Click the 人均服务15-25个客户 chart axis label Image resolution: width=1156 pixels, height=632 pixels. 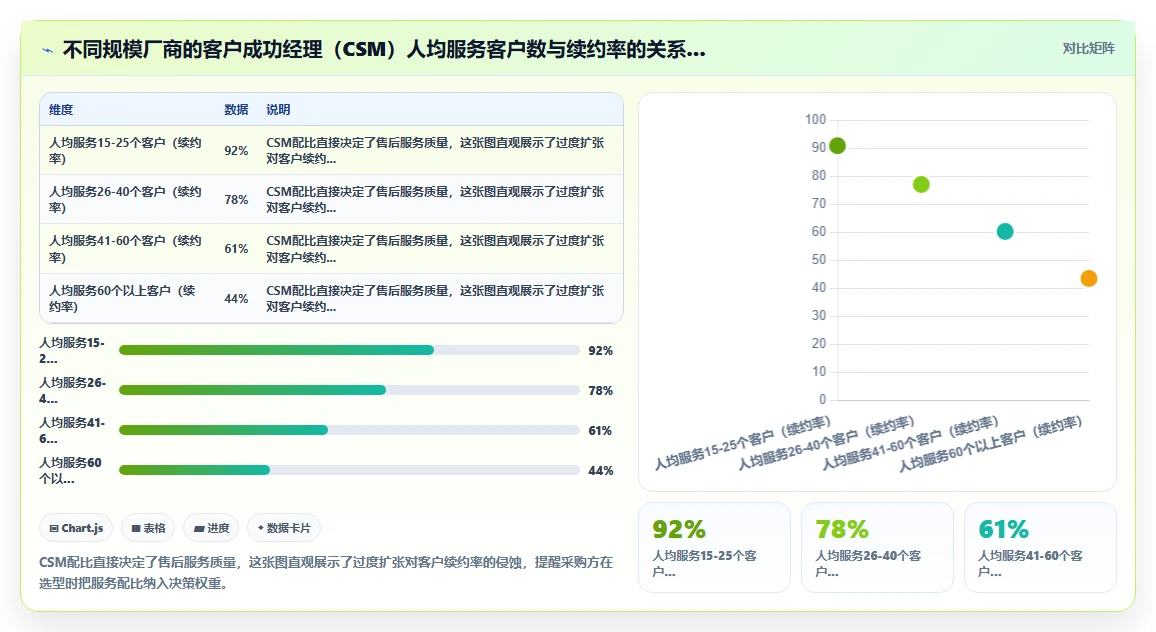point(742,442)
